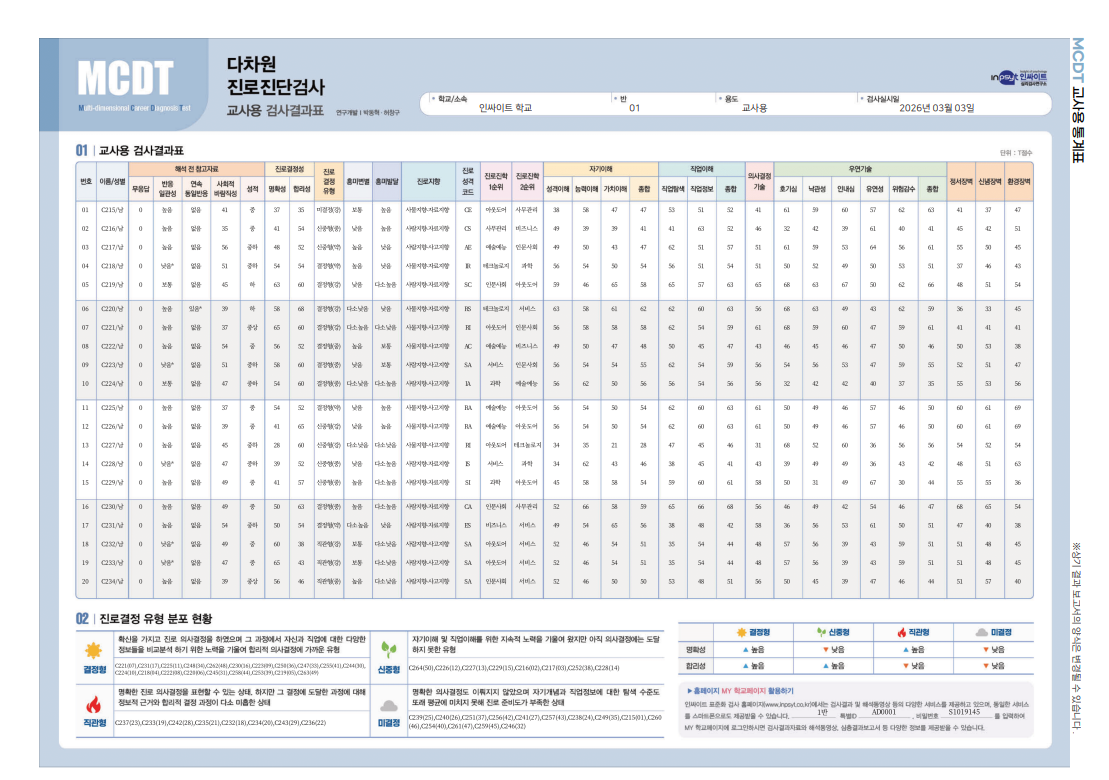1109x780 pixels.
Task: Click the 02 진로결정 유형 분포 현황 heading
Action: [144, 619]
